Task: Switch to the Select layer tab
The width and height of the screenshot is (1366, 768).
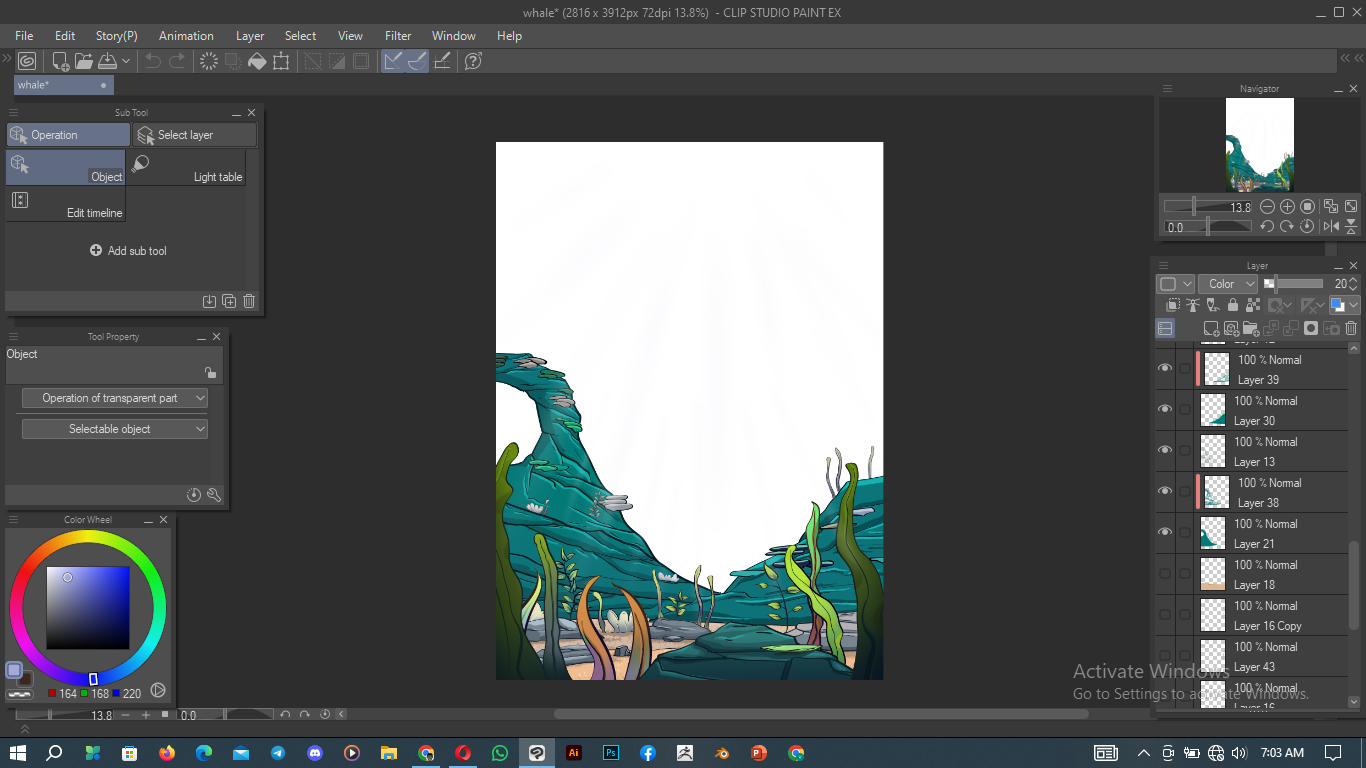Action: (195, 135)
